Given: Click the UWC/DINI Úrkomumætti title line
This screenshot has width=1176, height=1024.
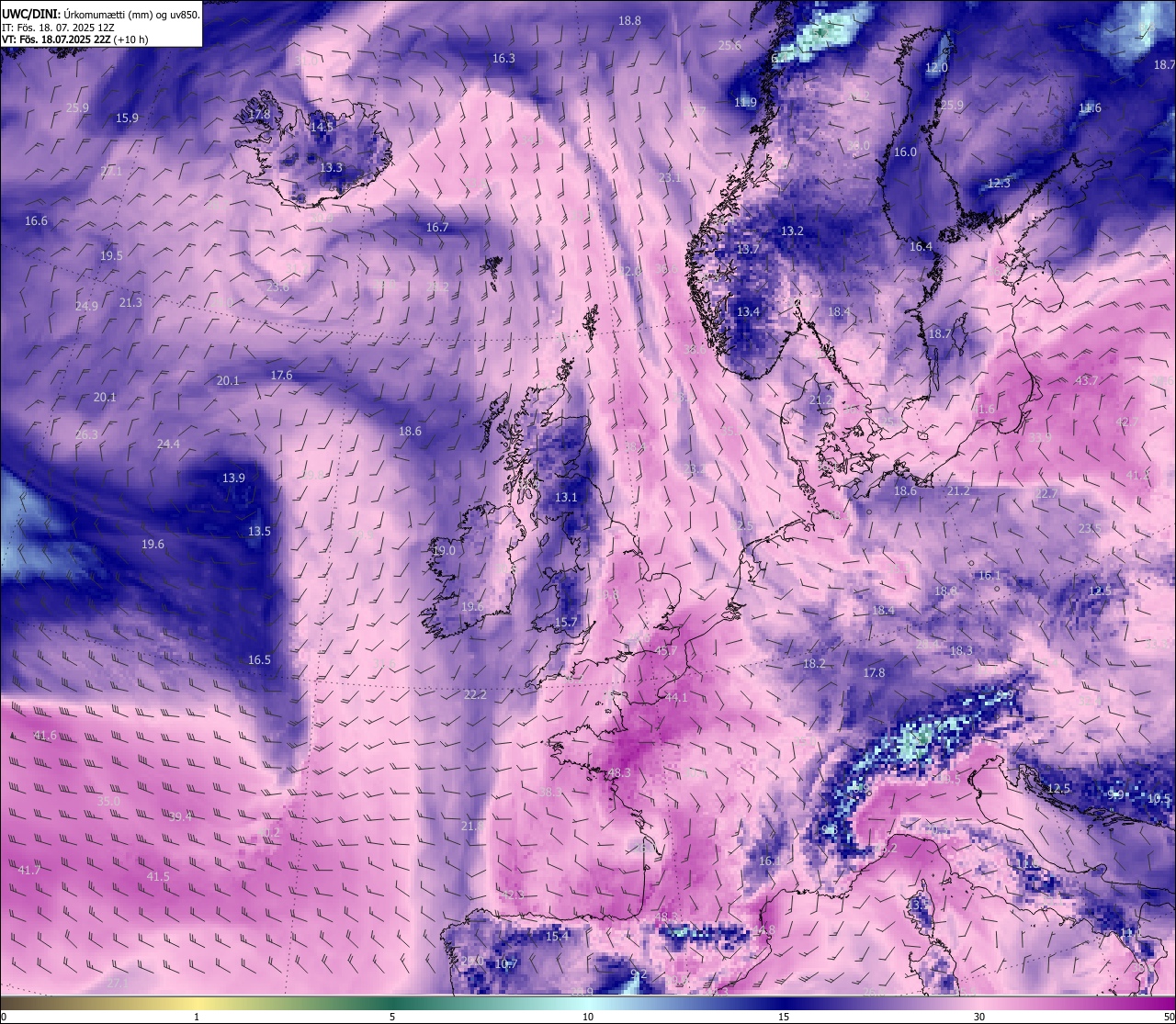Looking at the screenshot, I should tap(101, 15).
